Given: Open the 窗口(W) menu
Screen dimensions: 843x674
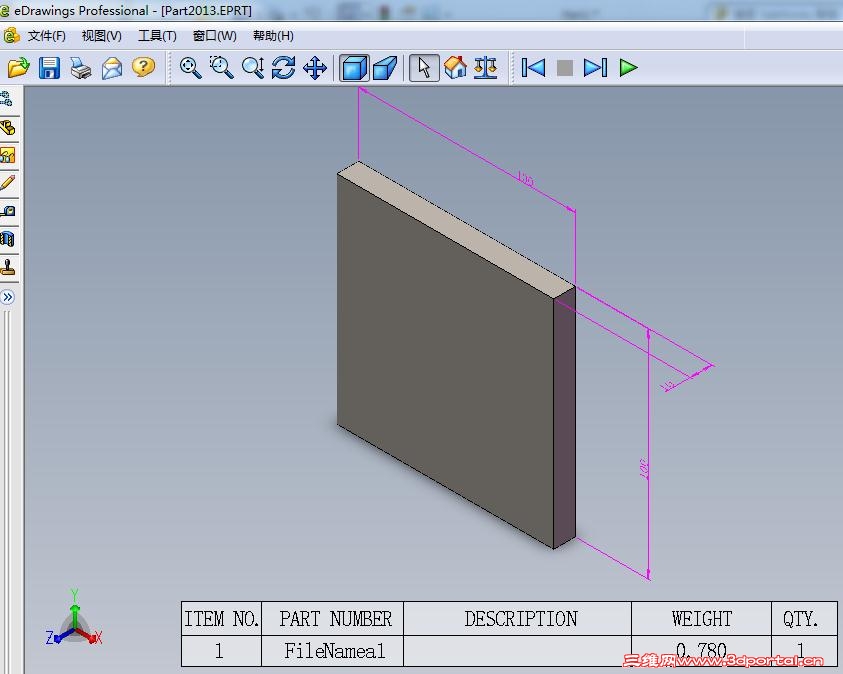Looking at the screenshot, I should point(215,36).
